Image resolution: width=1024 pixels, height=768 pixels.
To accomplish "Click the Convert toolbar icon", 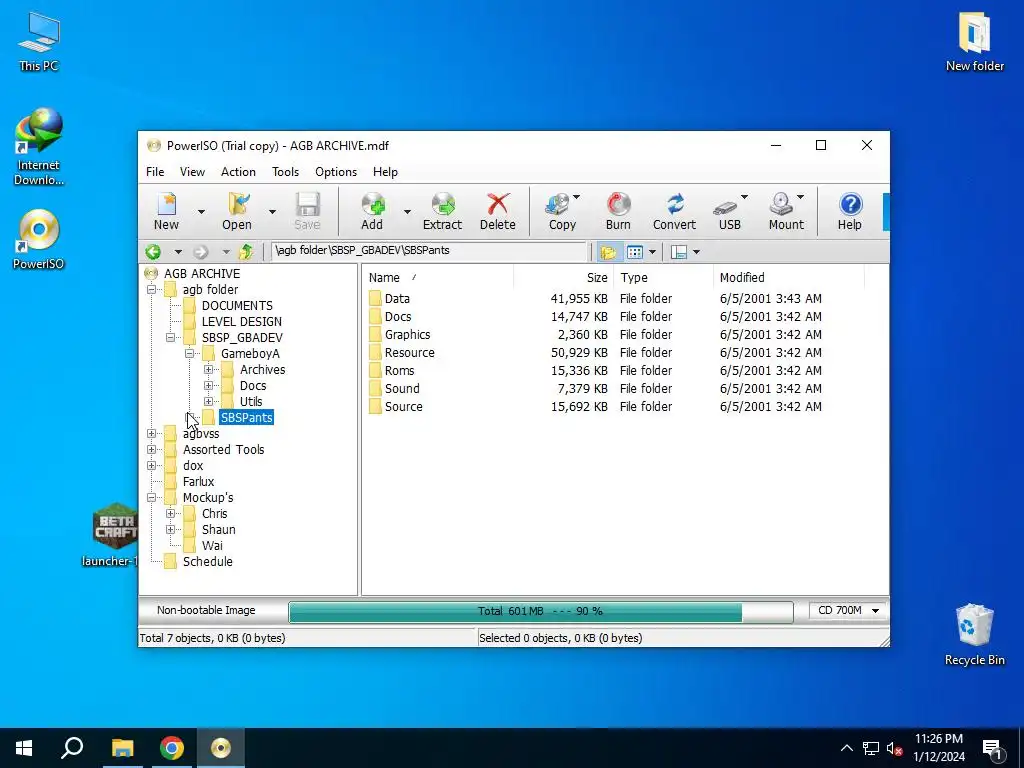I will [x=674, y=211].
